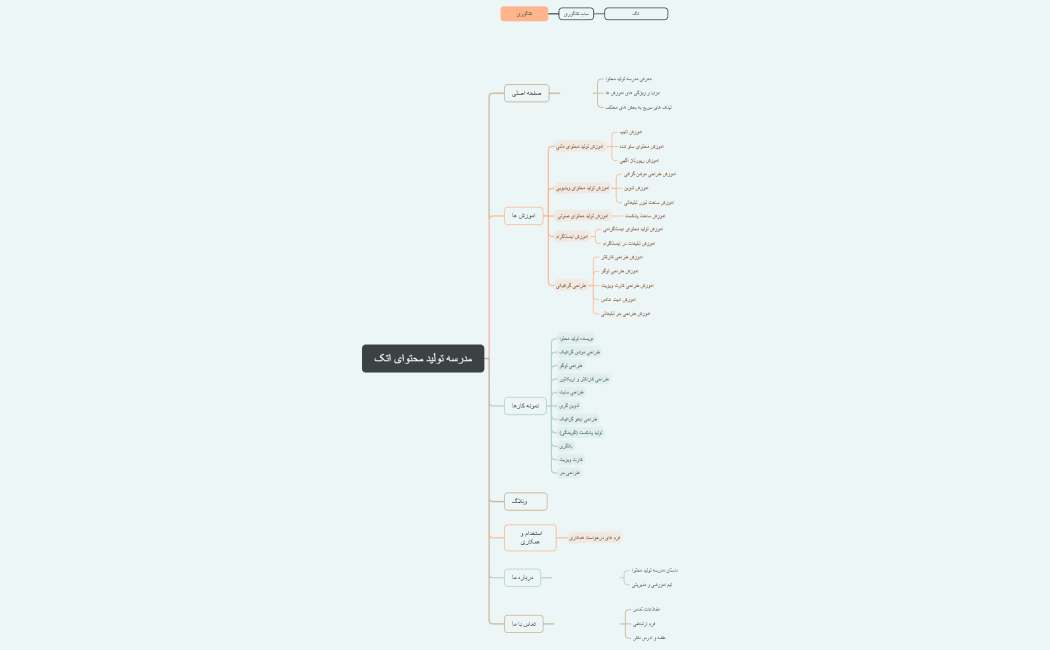The height and width of the screenshot is (650, 1050).
Task: Select the تماس با ما node
Action: click(524, 624)
